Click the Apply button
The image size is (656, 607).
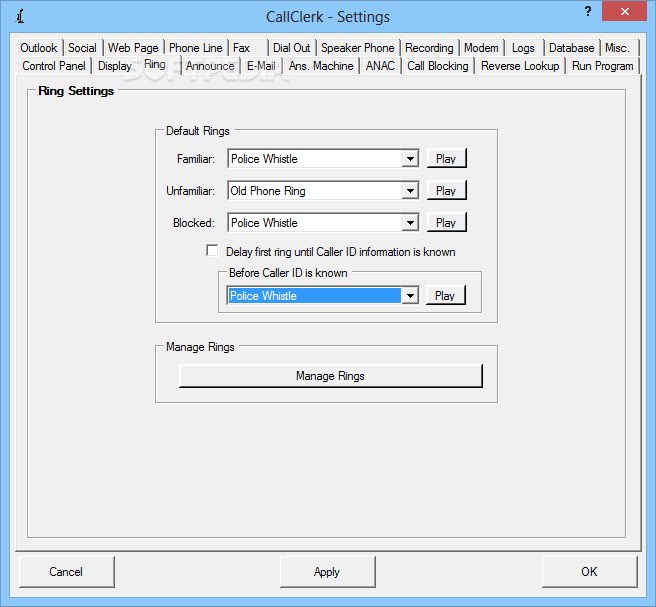[x=327, y=571]
